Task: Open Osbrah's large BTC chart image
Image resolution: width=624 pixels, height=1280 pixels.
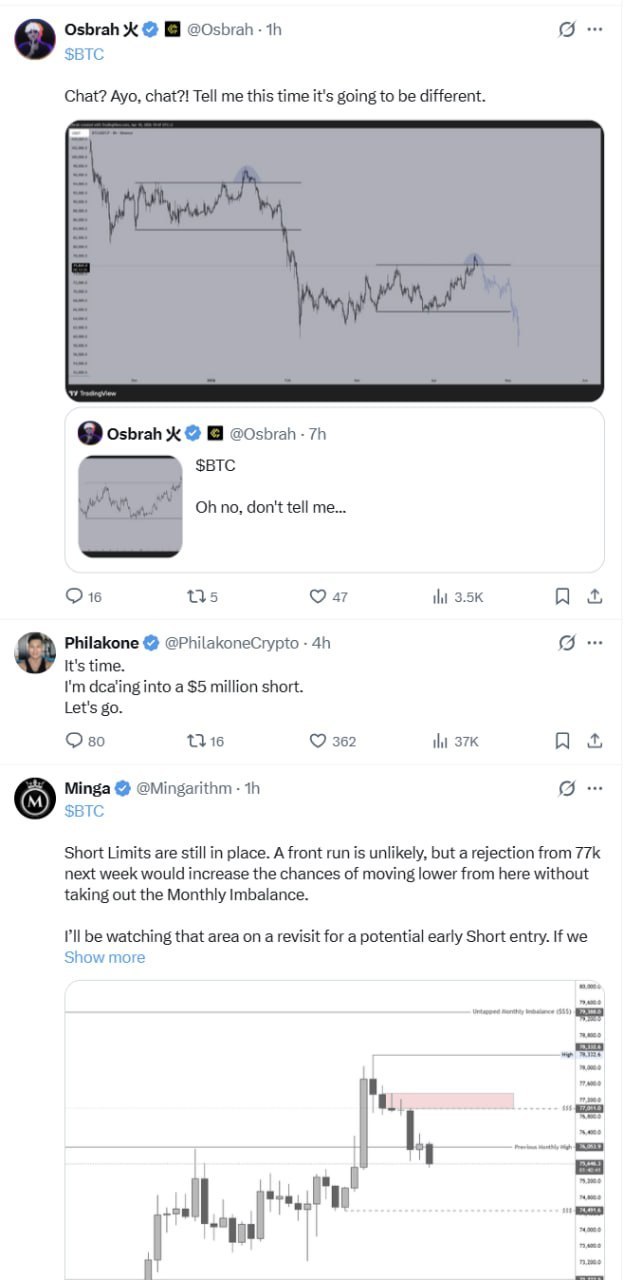Action: tap(334, 253)
